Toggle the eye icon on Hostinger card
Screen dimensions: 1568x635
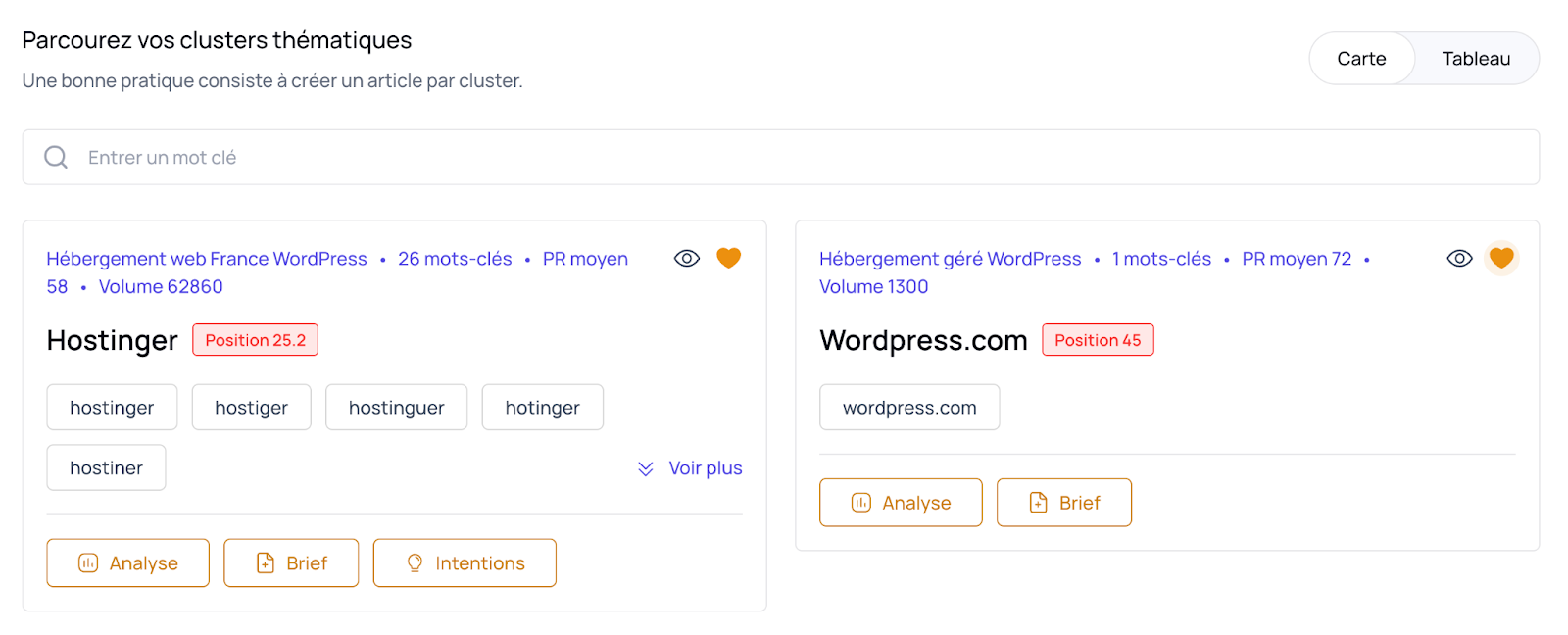coord(687,259)
